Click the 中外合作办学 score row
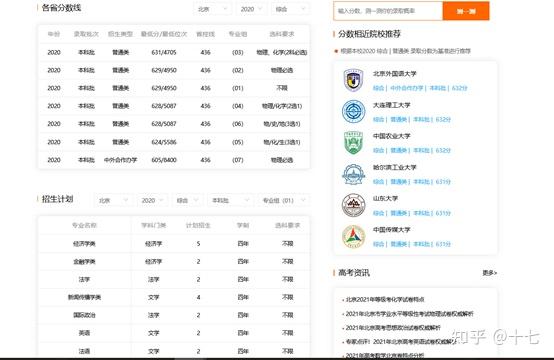This screenshot has height=360, width=554. pos(174,160)
